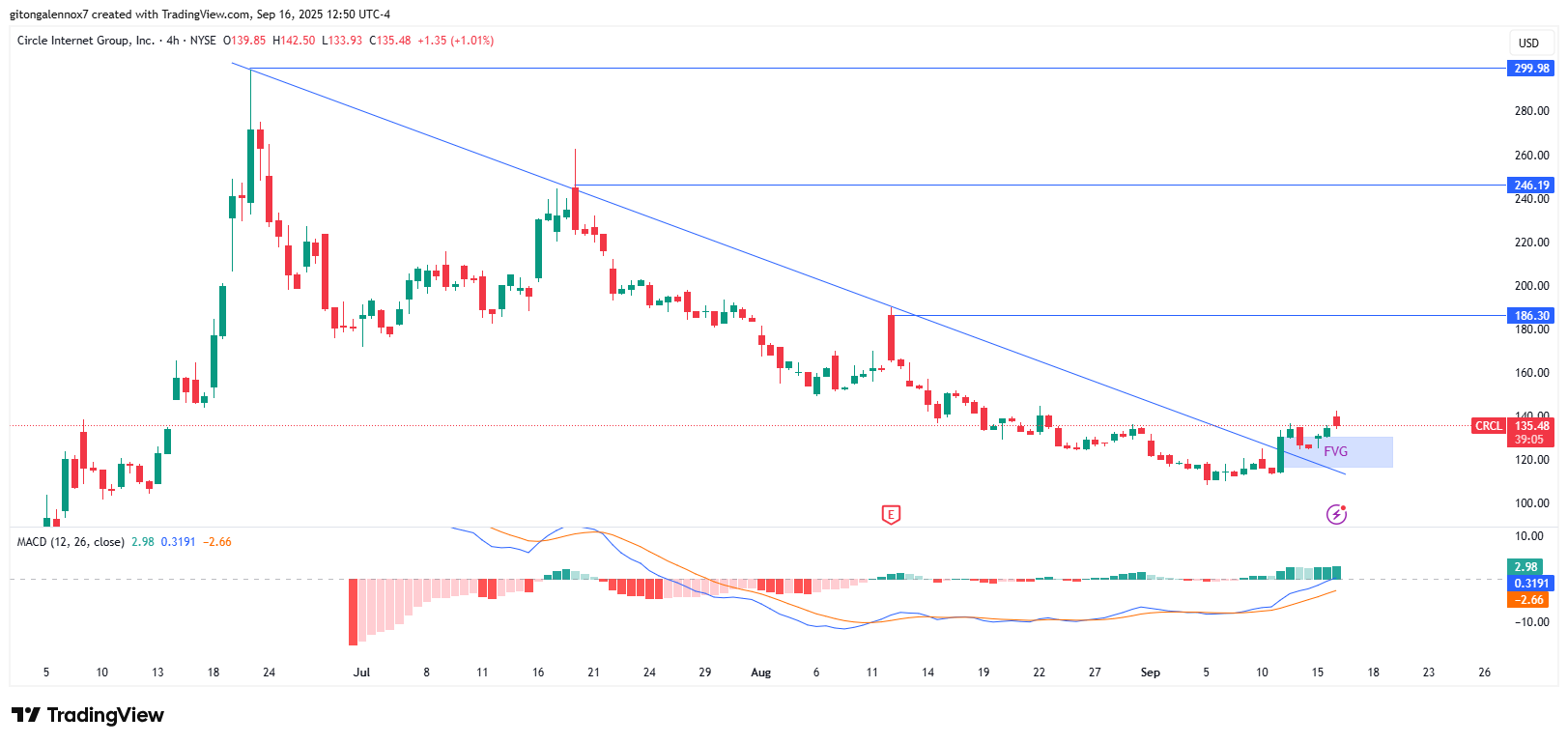Click the high value H142.50
Screen dimensions: 1568x744
(x=294, y=41)
